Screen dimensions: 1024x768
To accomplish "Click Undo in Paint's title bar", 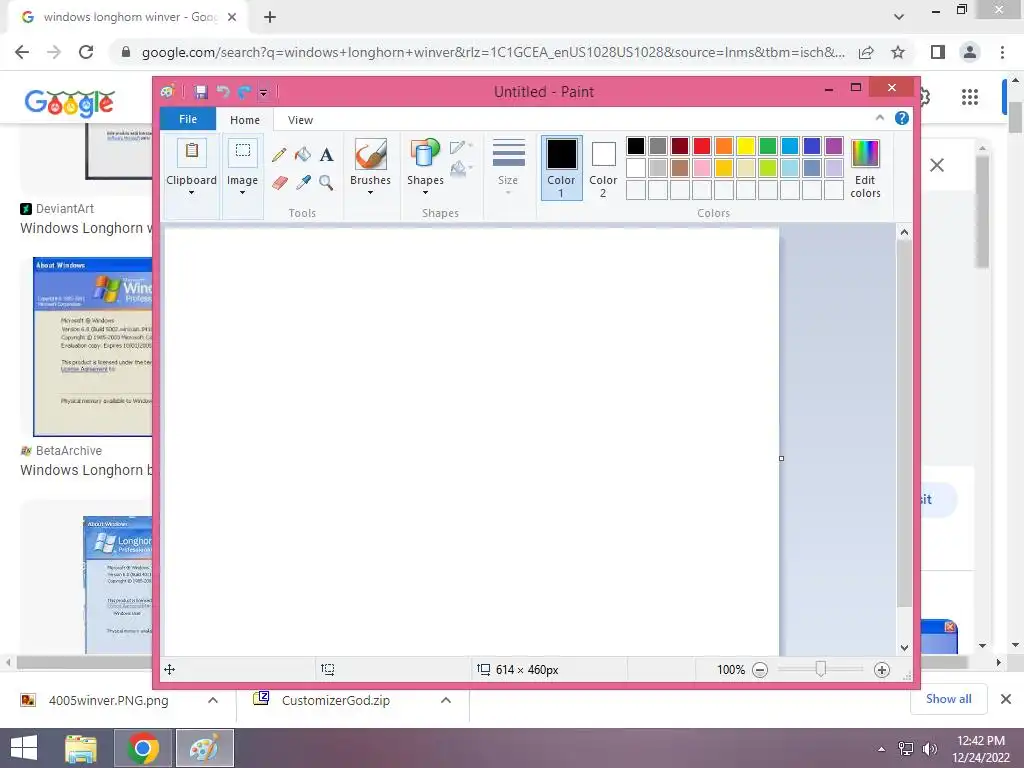I will point(223,92).
